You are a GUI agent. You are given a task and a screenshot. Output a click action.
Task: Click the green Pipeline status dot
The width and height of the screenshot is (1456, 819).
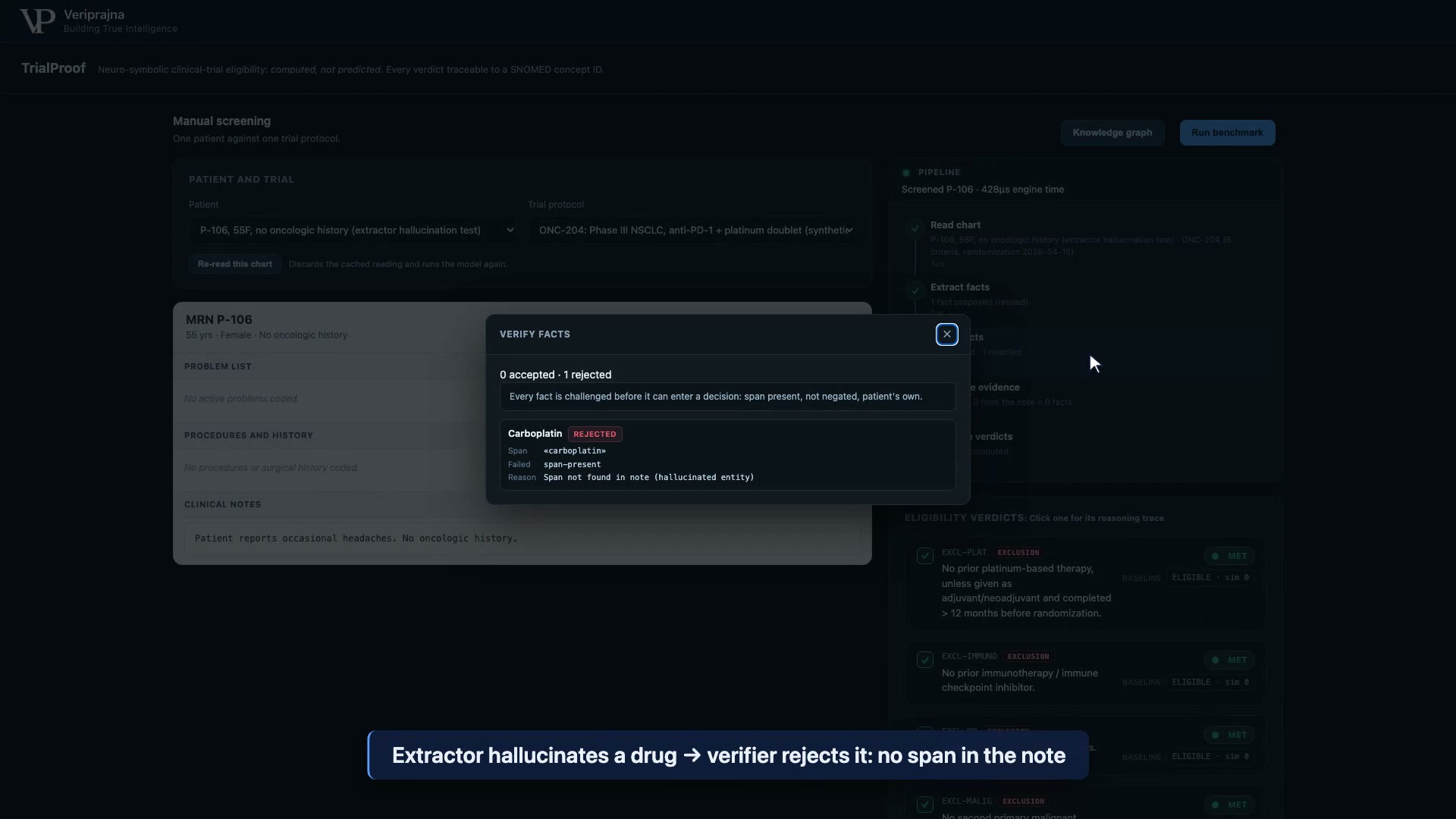pos(906,173)
